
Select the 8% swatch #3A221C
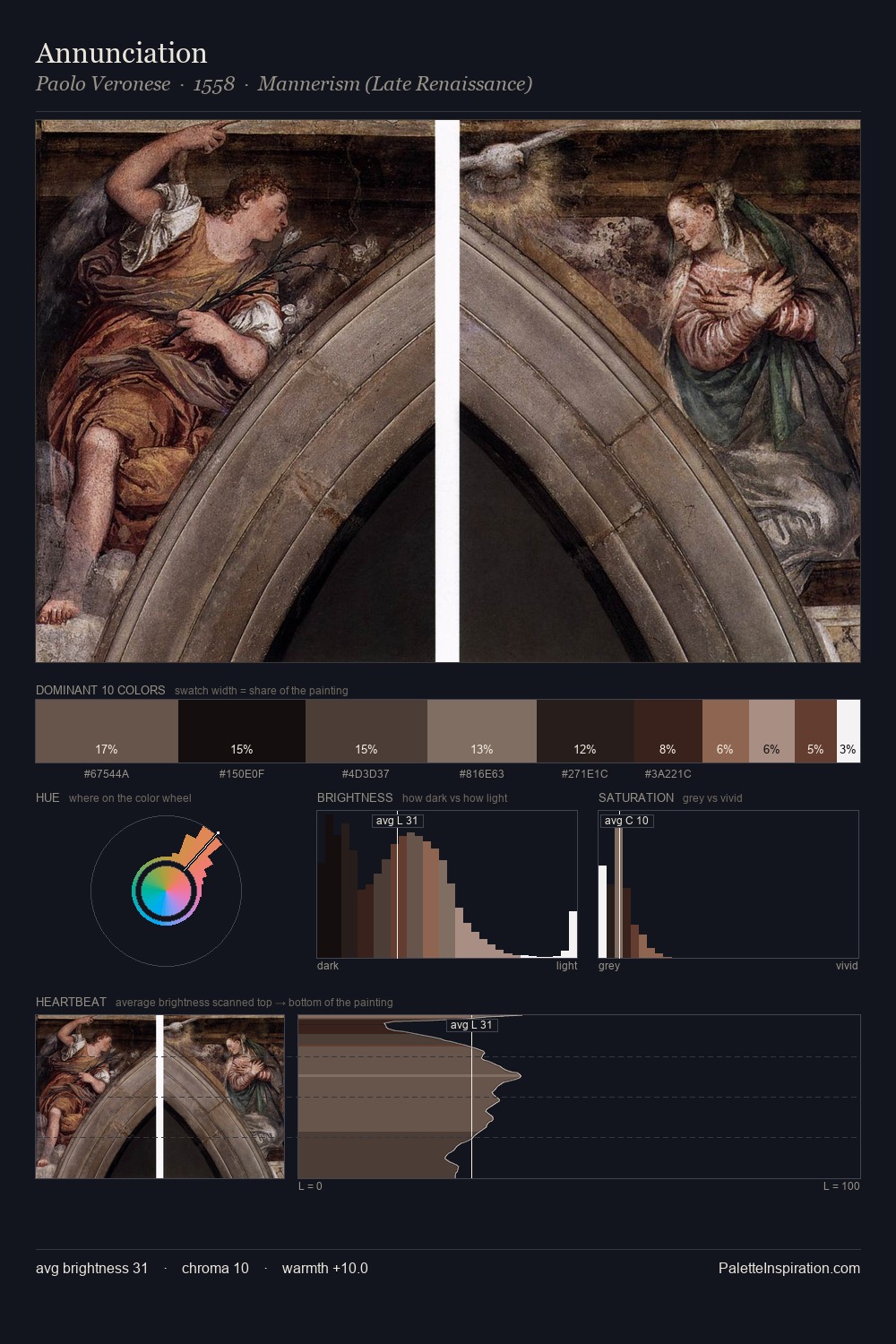(x=668, y=731)
